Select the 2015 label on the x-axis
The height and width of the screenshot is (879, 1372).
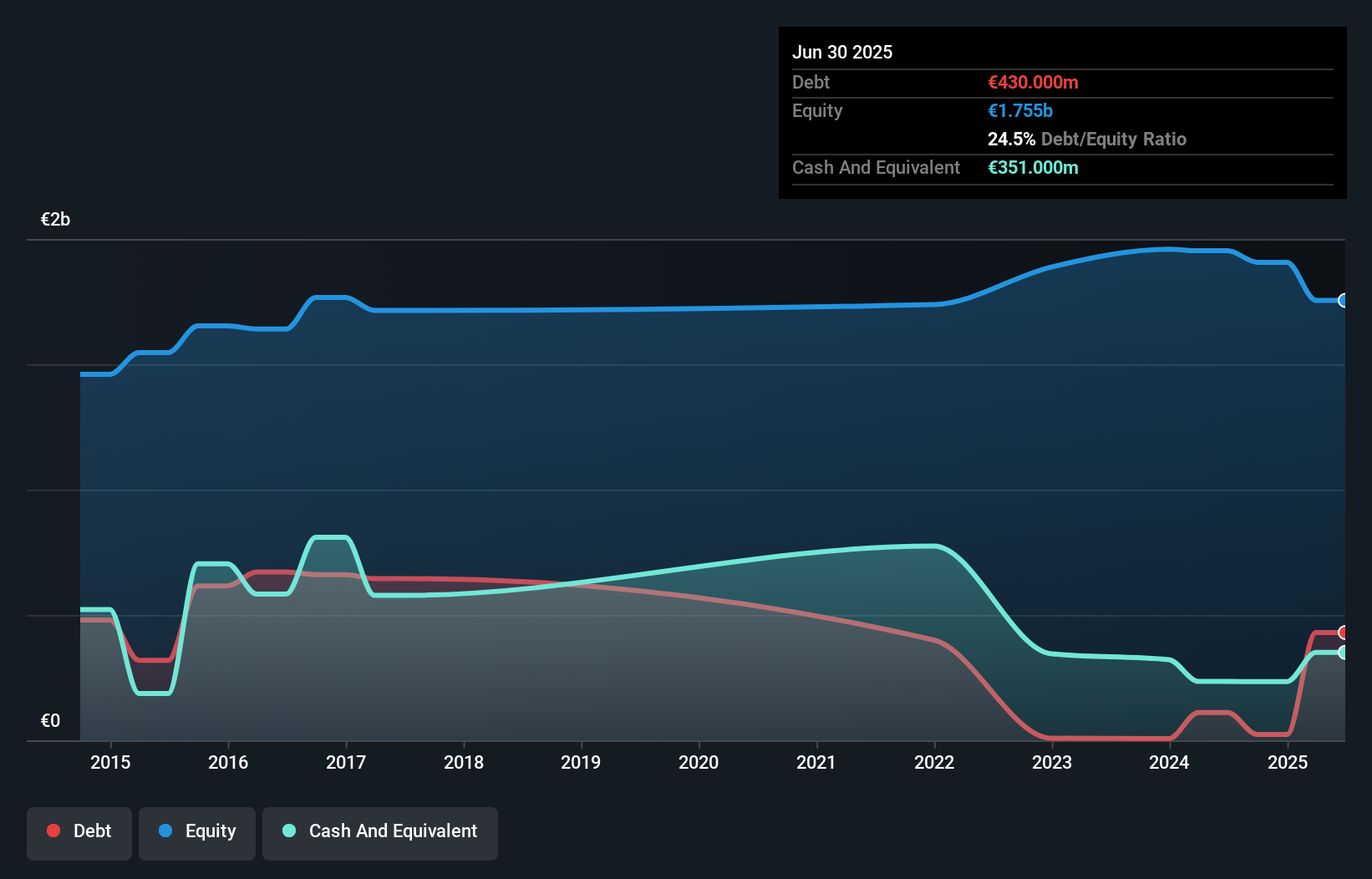pyautogui.click(x=109, y=762)
